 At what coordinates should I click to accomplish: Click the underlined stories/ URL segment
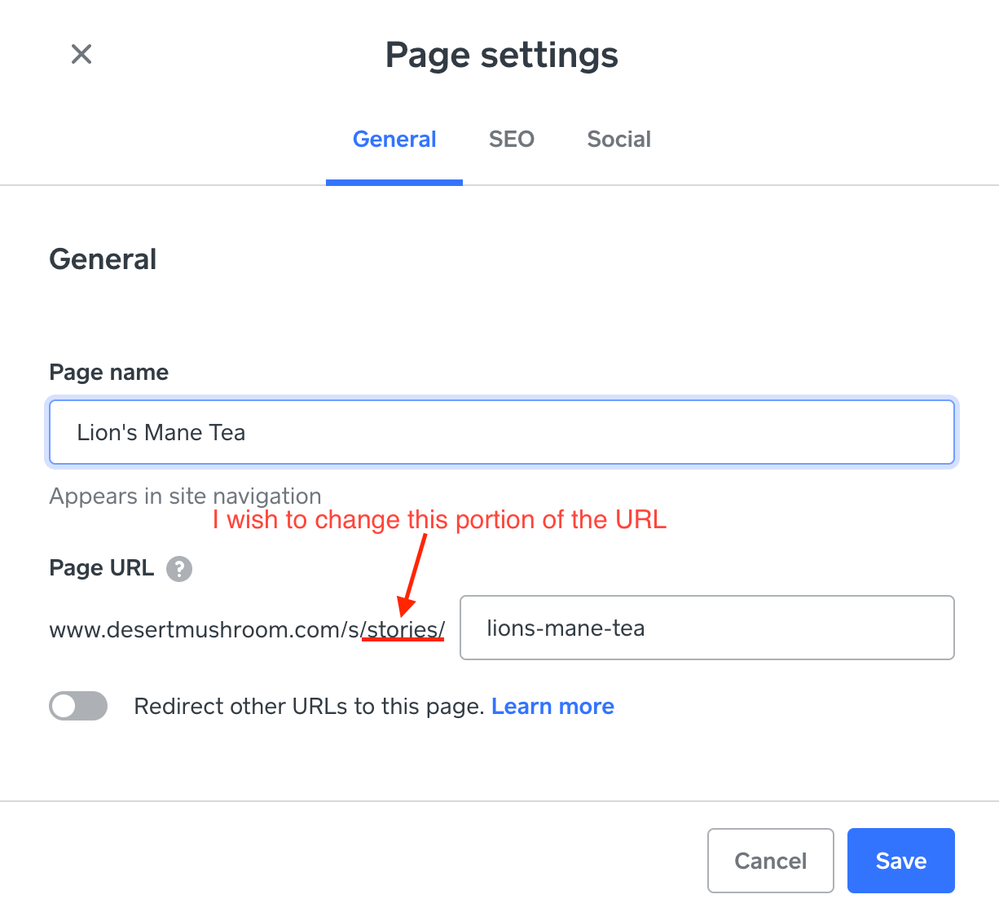pyautogui.click(x=405, y=630)
